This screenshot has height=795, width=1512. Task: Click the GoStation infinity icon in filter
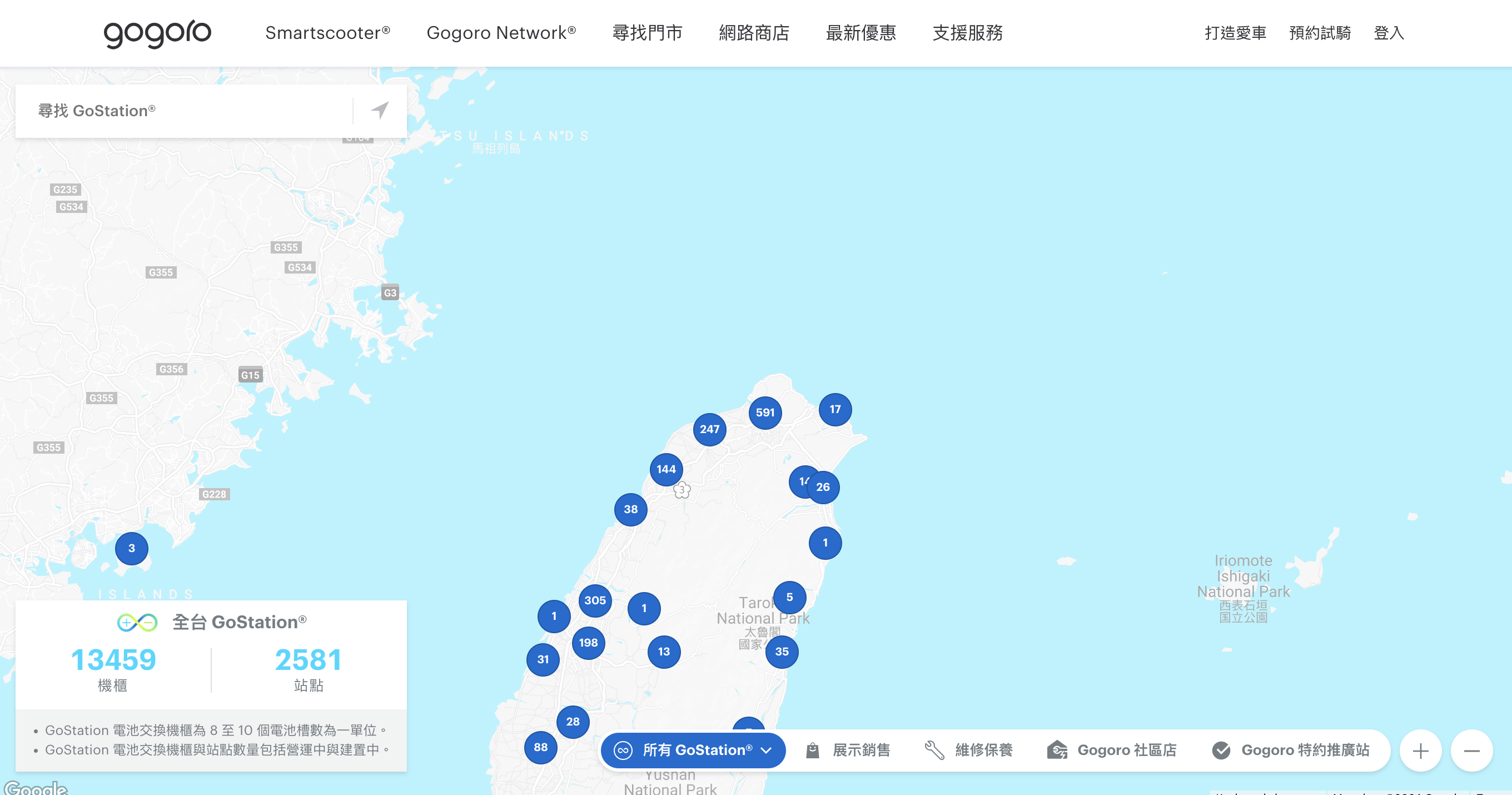click(623, 750)
